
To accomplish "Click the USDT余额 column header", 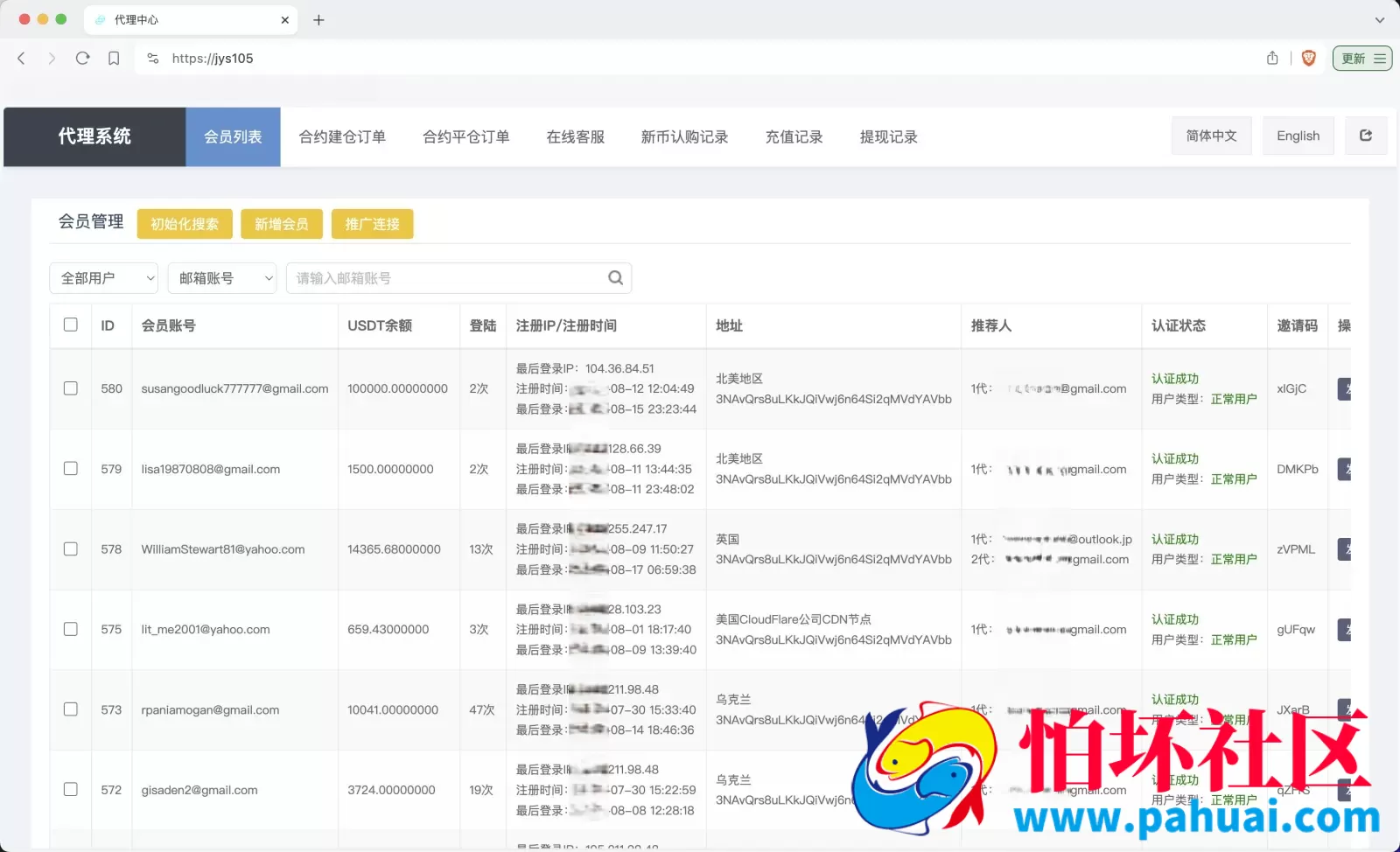I will pyautogui.click(x=380, y=325).
